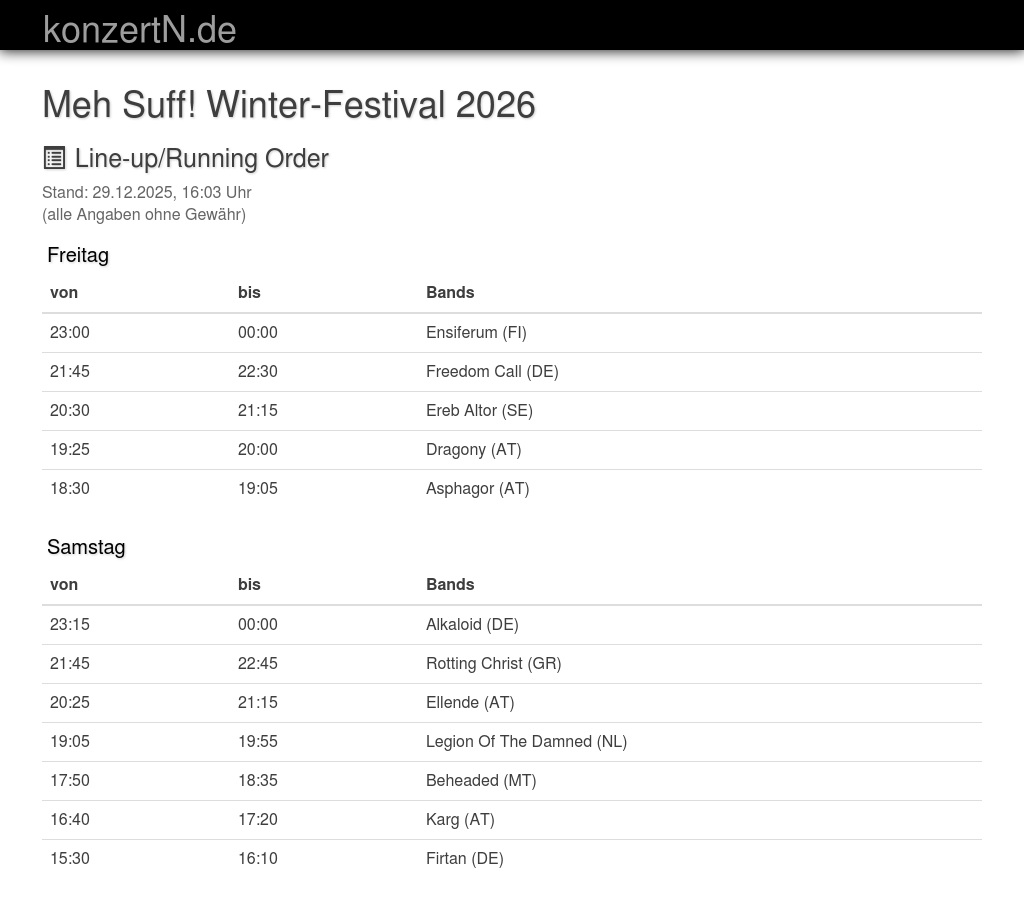Click the list icon beside Line-up/Running Order
This screenshot has width=1024, height=898.
click(54, 158)
